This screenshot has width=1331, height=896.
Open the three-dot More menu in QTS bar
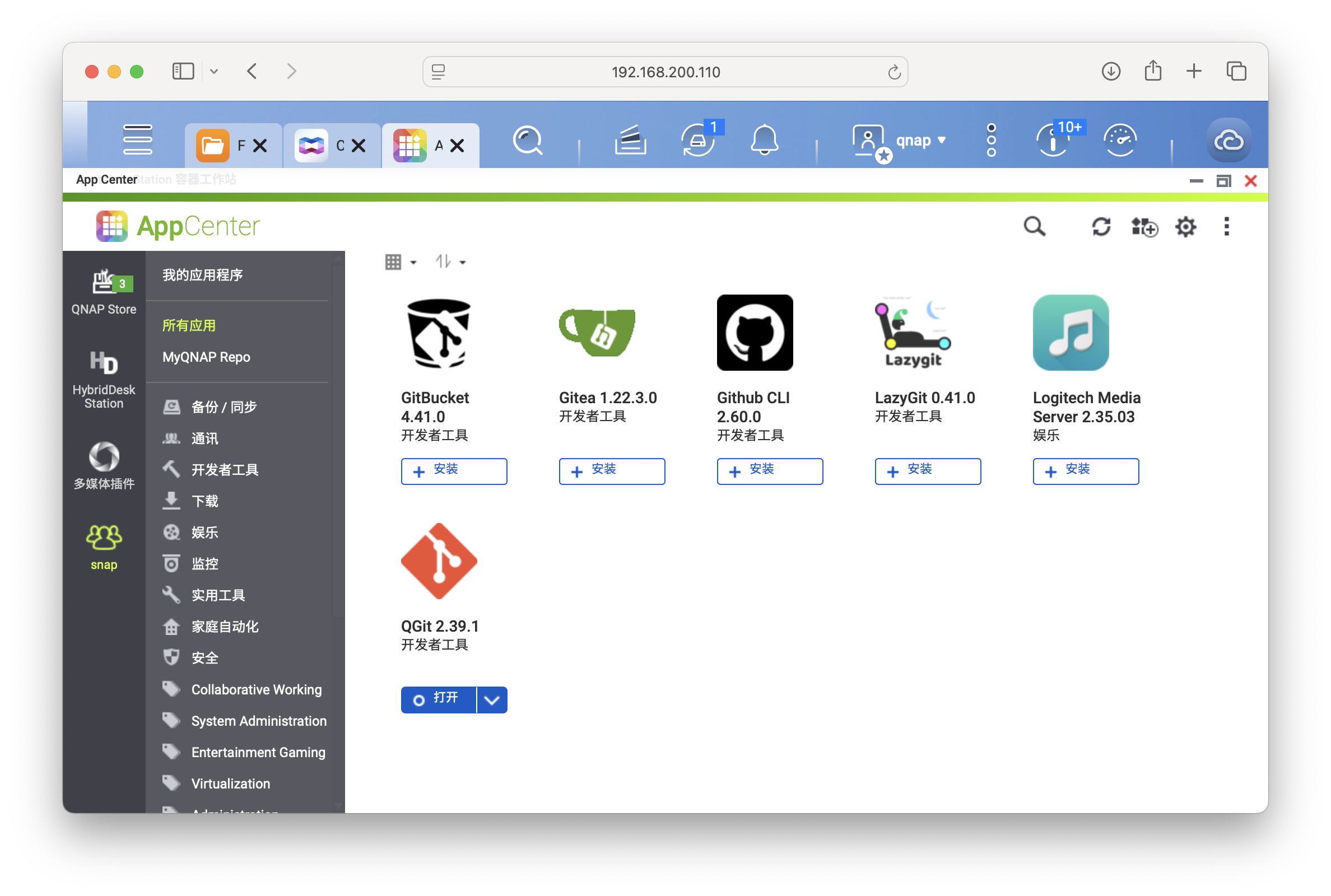coord(992,140)
